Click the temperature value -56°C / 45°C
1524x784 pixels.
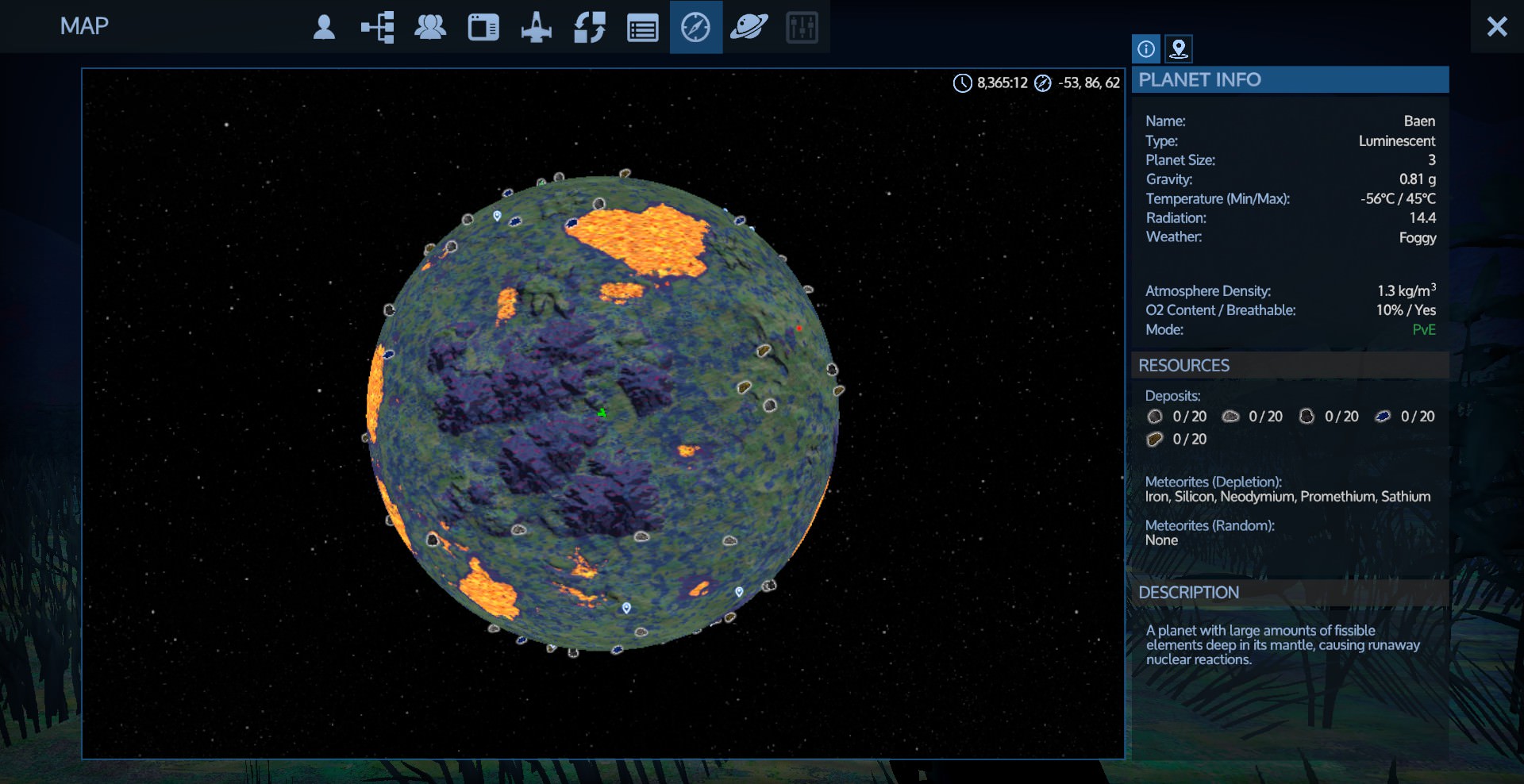pos(1398,198)
